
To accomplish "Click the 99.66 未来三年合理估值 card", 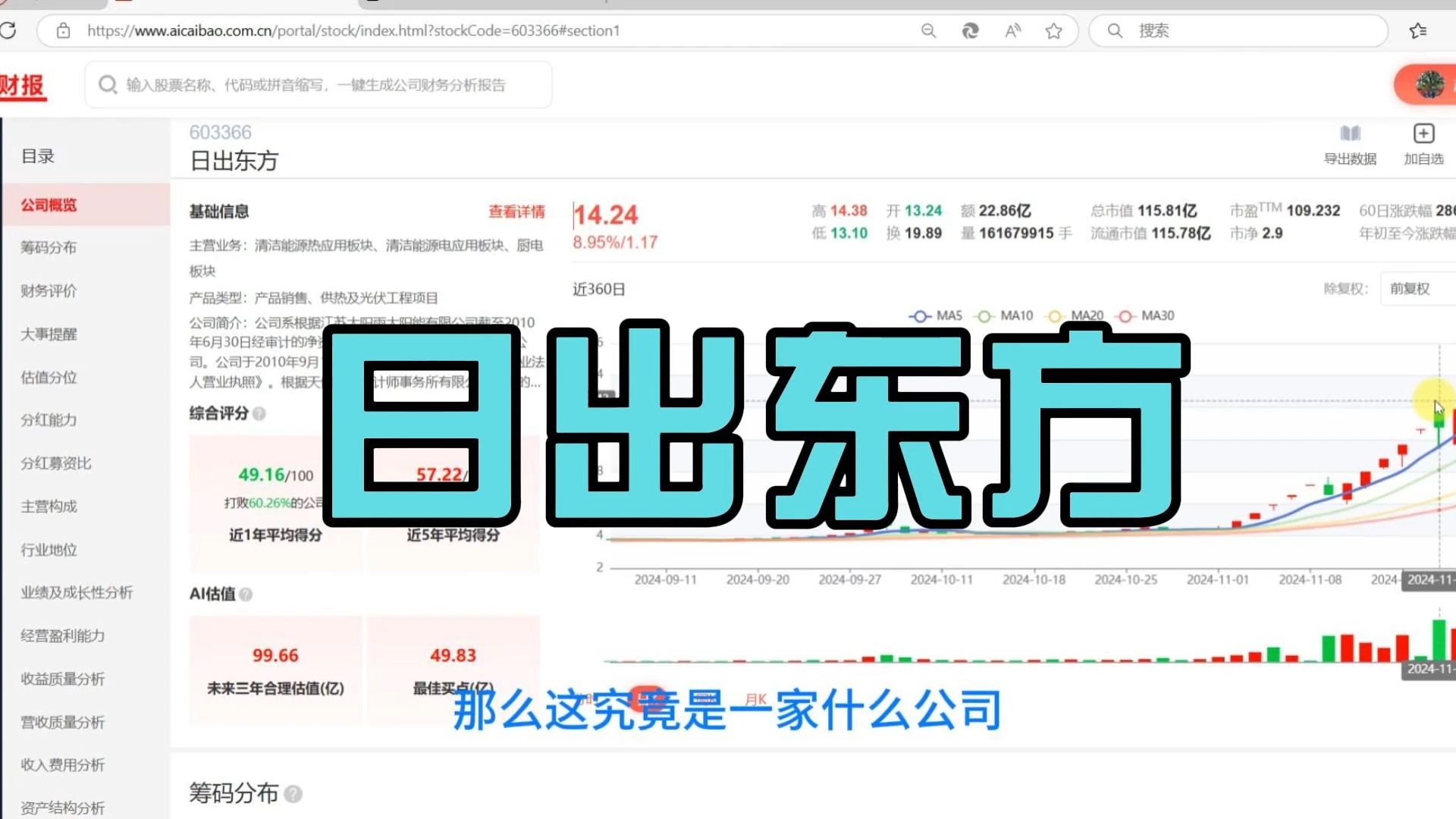I will coord(275,669).
